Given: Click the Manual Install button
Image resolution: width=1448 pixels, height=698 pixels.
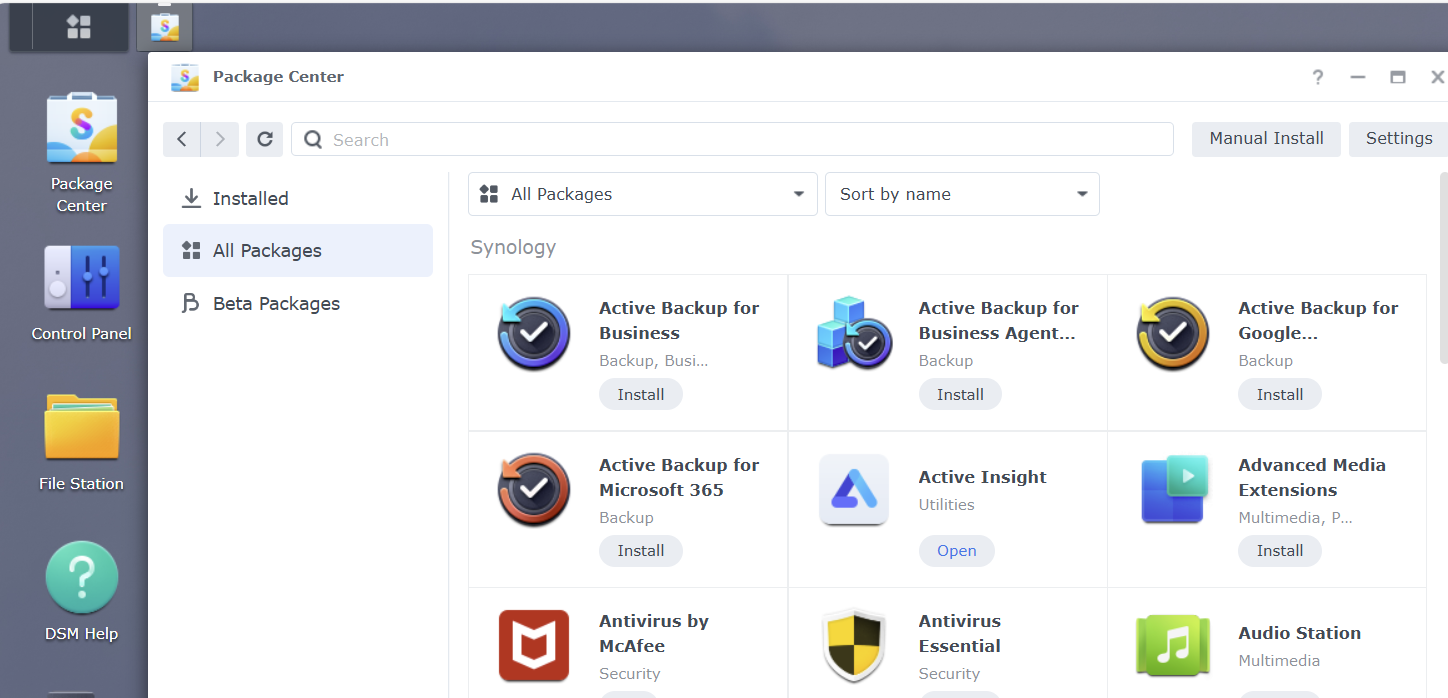Looking at the screenshot, I should click(1266, 139).
